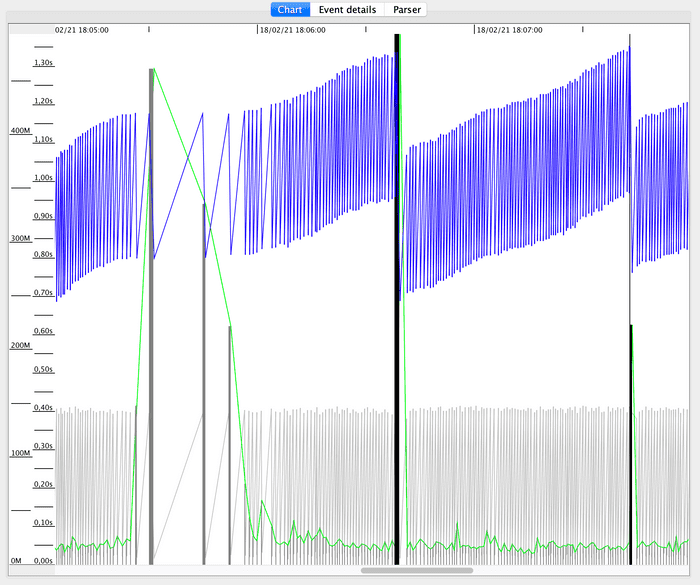Click the 18:05:00 timestamp on time axis

click(82, 30)
